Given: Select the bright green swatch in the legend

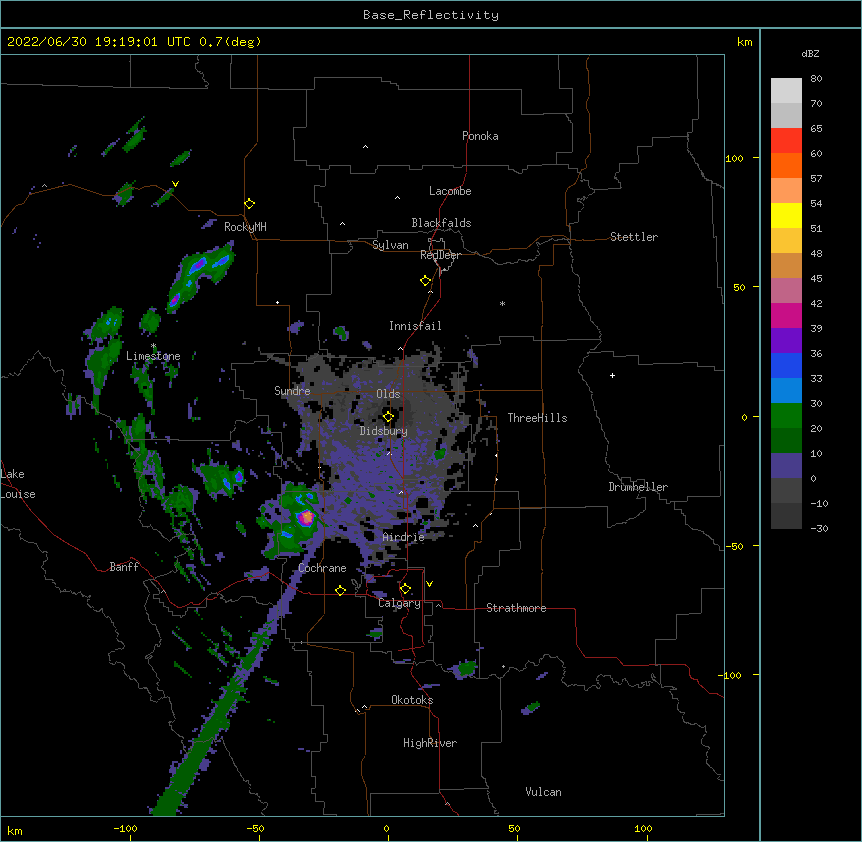Looking at the screenshot, I should click(786, 416).
